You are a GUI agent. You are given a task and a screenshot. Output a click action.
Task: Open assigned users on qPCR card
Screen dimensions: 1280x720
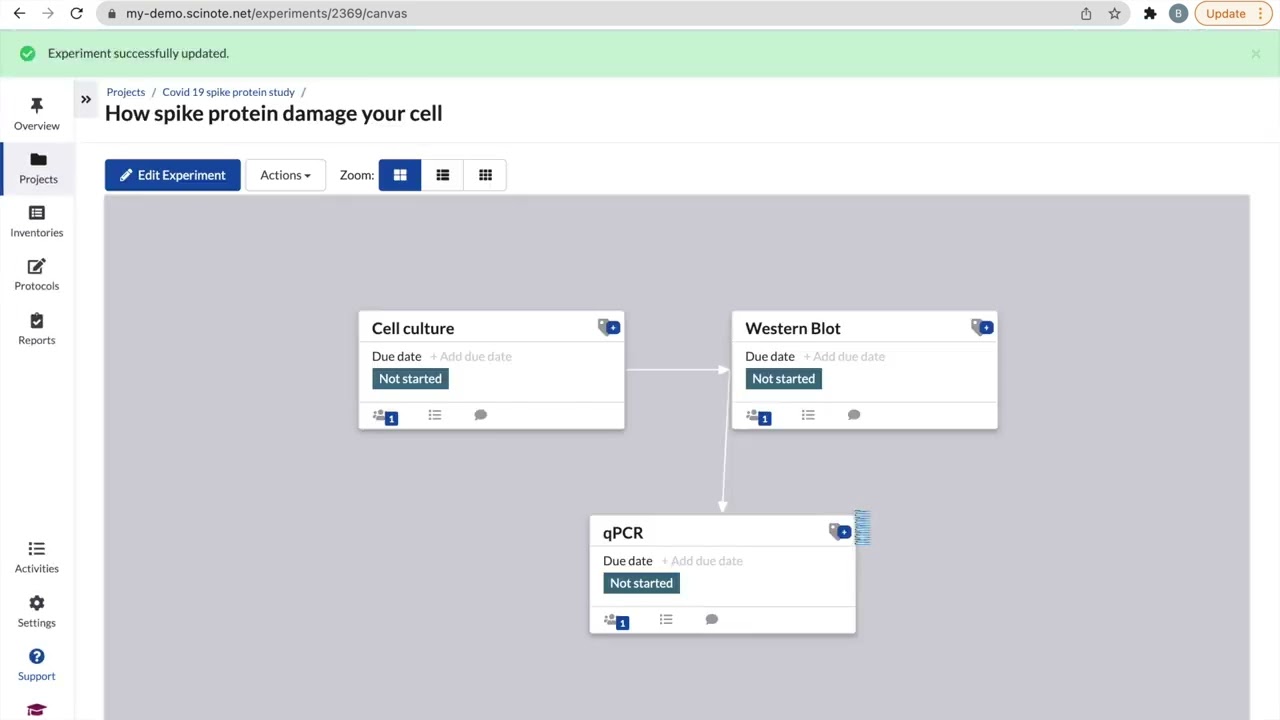(616, 621)
